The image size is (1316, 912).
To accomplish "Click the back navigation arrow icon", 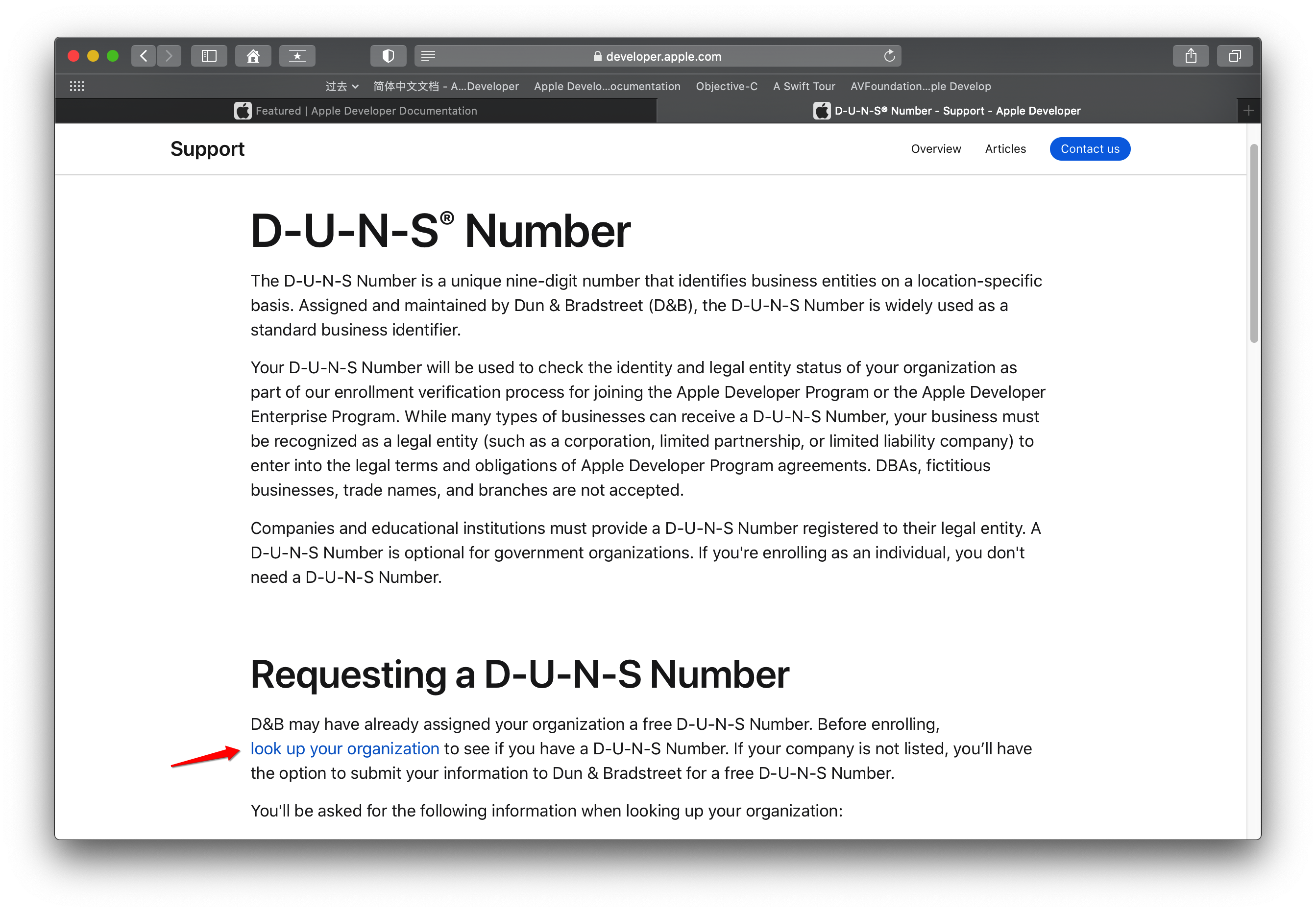I will 144,56.
